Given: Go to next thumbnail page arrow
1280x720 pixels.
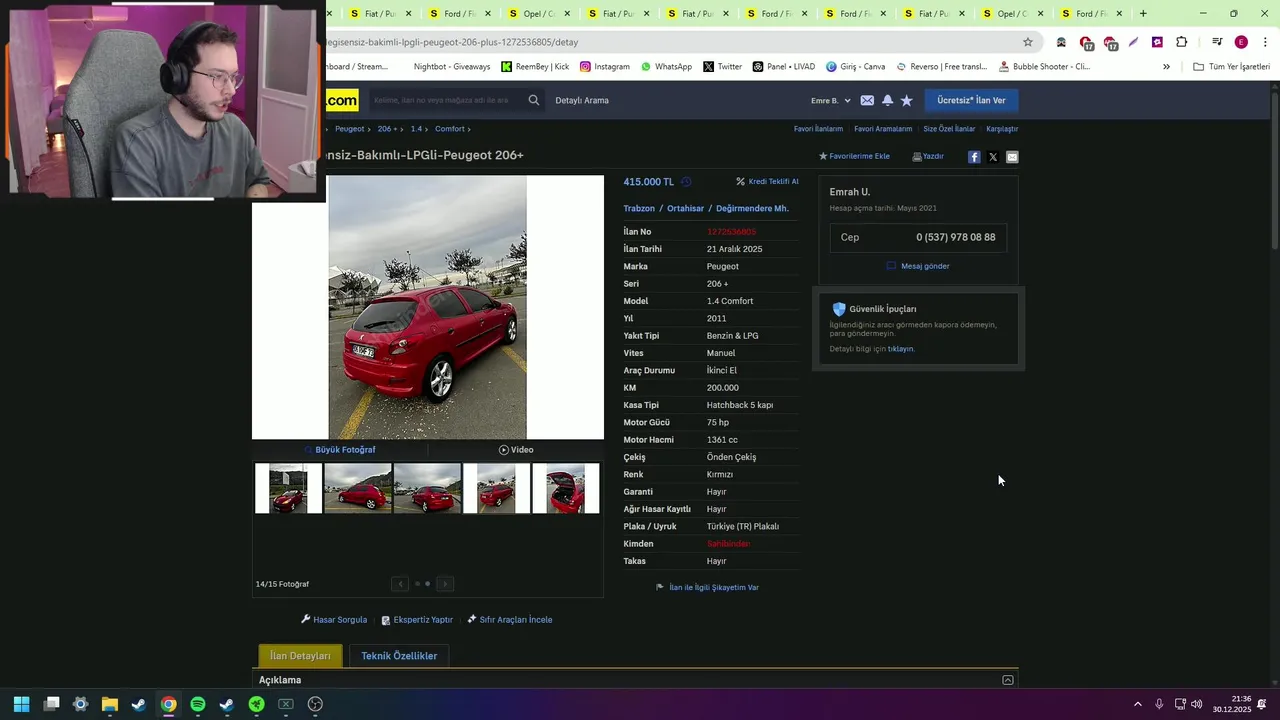Looking at the screenshot, I should pos(445,584).
